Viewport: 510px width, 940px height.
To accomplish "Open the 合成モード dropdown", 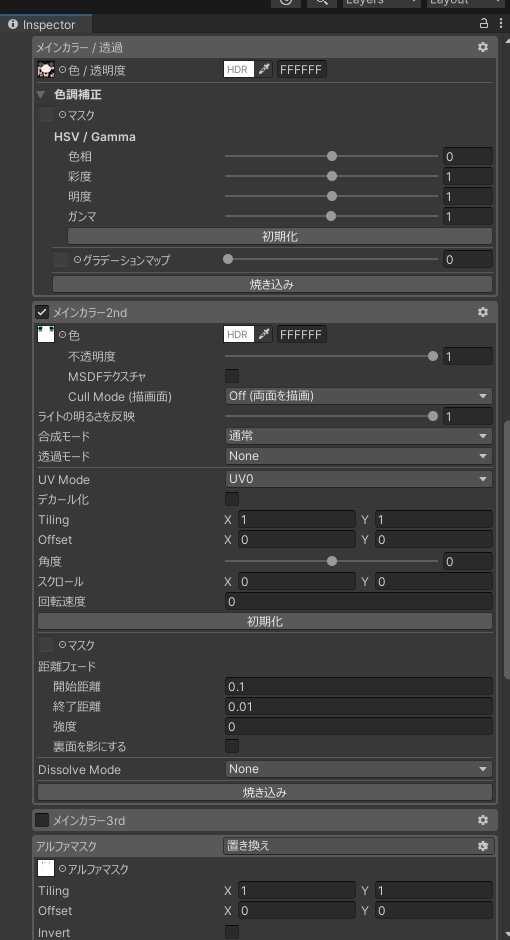I will click(x=358, y=436).
